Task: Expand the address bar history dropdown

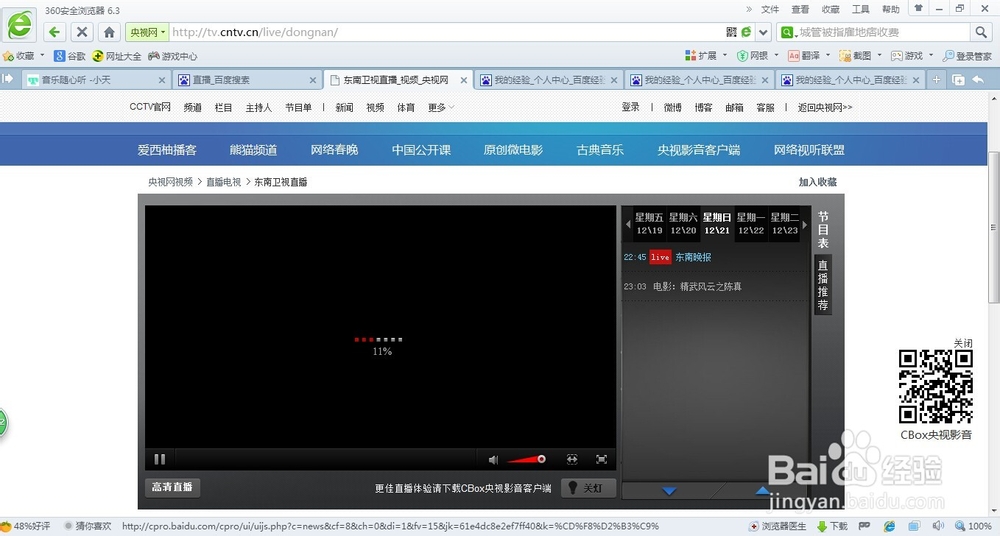Action: 763,32
